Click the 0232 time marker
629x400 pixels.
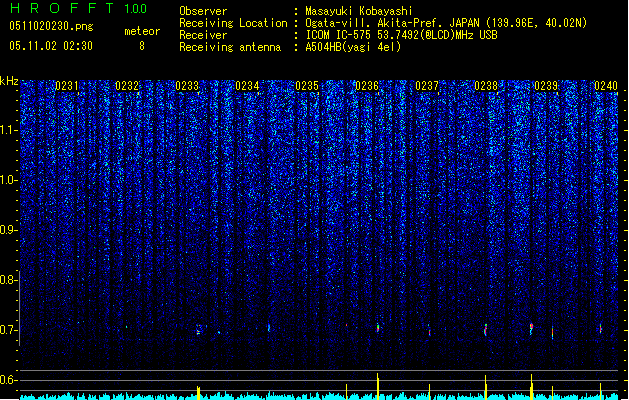(x=127, y=86)
